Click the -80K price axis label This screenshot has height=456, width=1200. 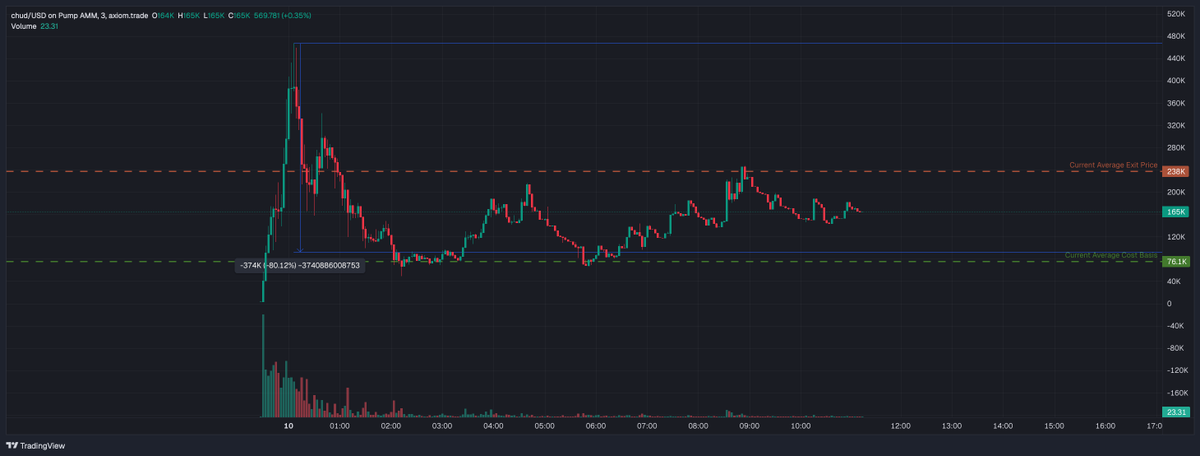1175,348
